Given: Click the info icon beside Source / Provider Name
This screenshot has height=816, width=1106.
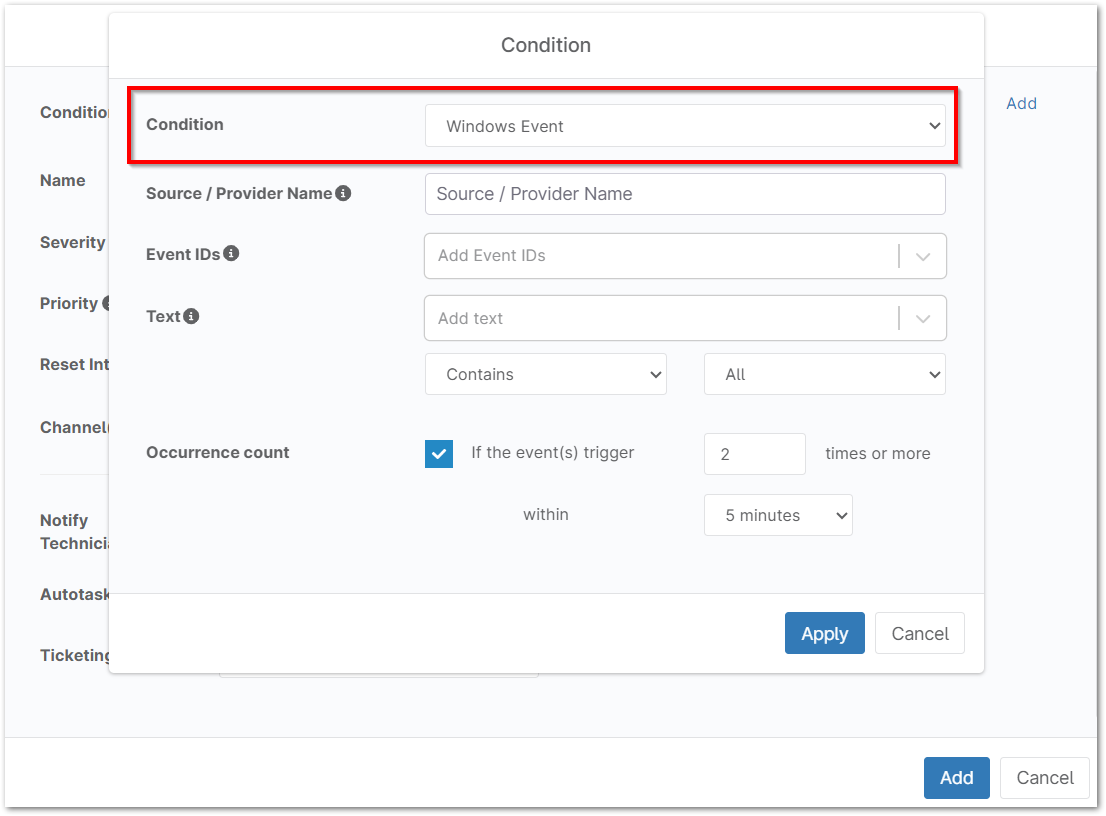Looking at the screenshot, I should tap(343, 193).
